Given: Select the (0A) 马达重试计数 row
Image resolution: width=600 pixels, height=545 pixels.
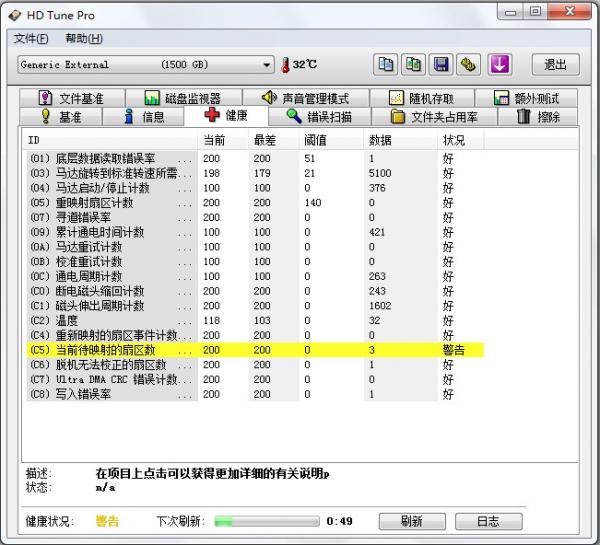Looking at the screenshot, I should pyautogui.click(x=255, y=246).
